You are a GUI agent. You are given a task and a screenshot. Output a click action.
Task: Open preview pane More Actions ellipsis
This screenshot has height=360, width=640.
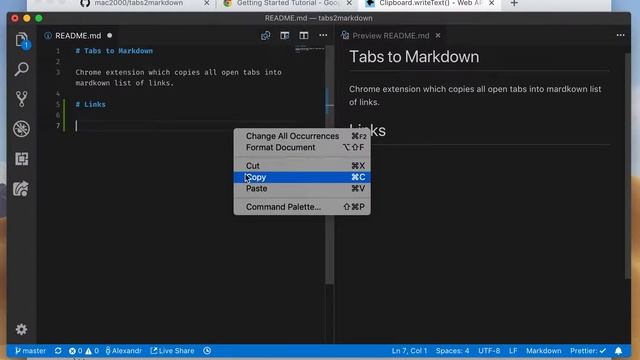[620, 36]
